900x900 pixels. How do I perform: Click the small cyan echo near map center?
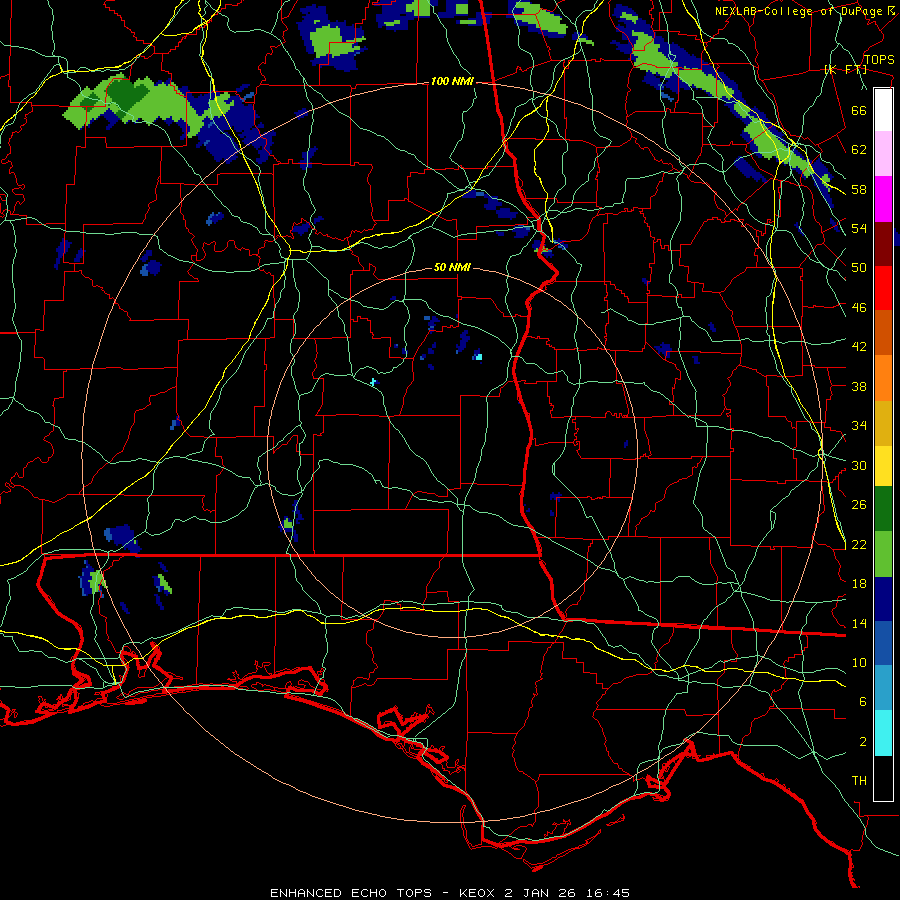coord(478,357)
